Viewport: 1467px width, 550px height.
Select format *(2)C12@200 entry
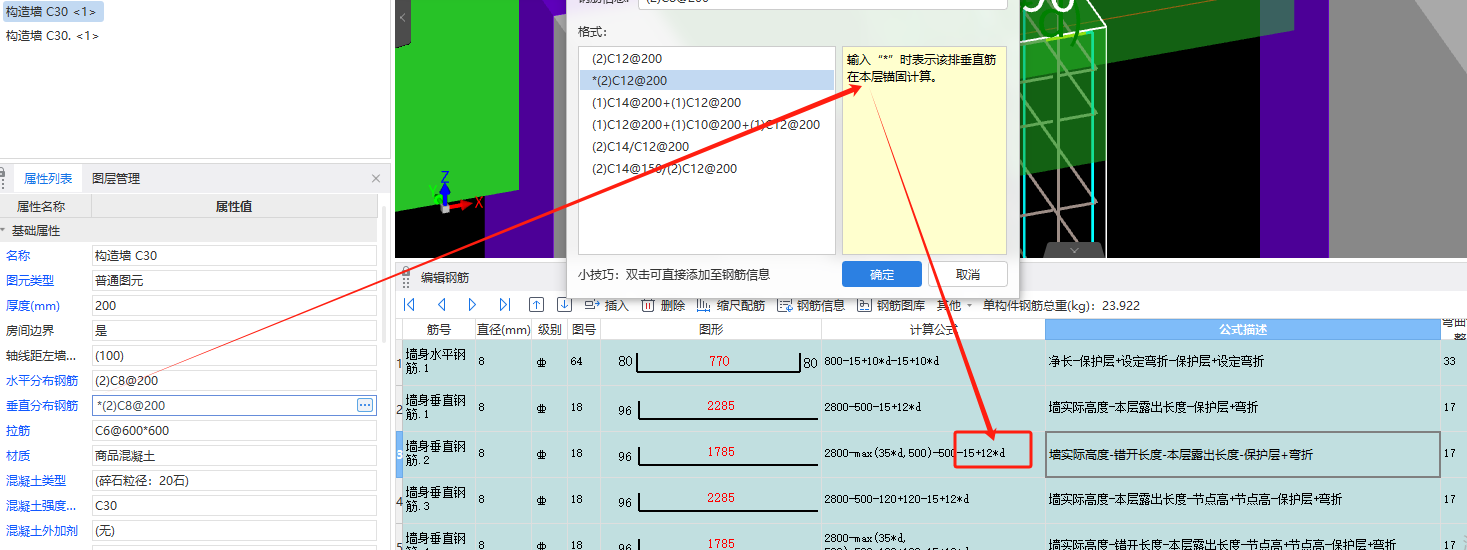coord(706,81)
